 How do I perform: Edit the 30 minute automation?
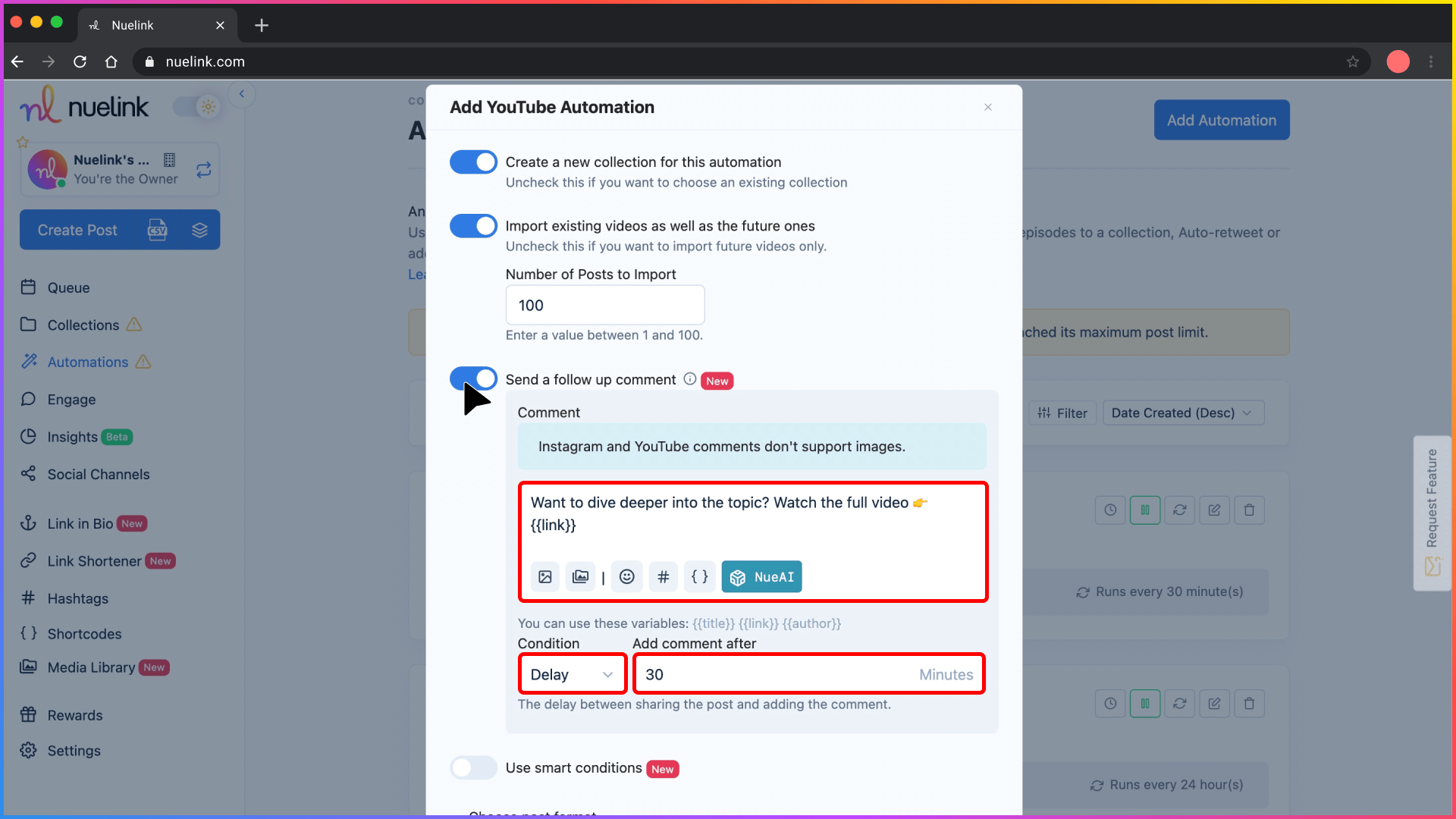click(1215, 510)
